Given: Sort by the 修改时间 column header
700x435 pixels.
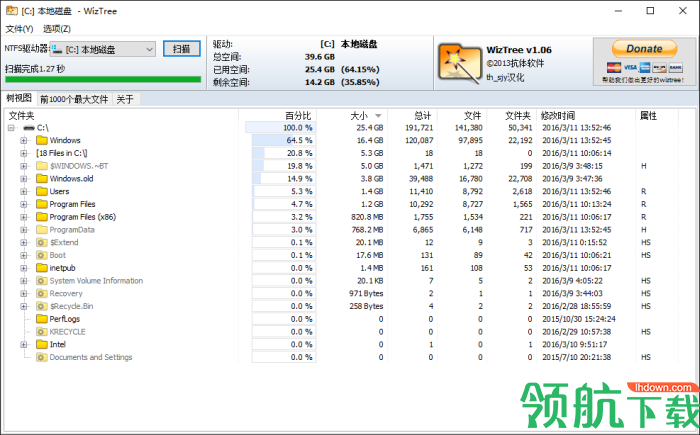Looking at the screenshot, I should point(586,116).
